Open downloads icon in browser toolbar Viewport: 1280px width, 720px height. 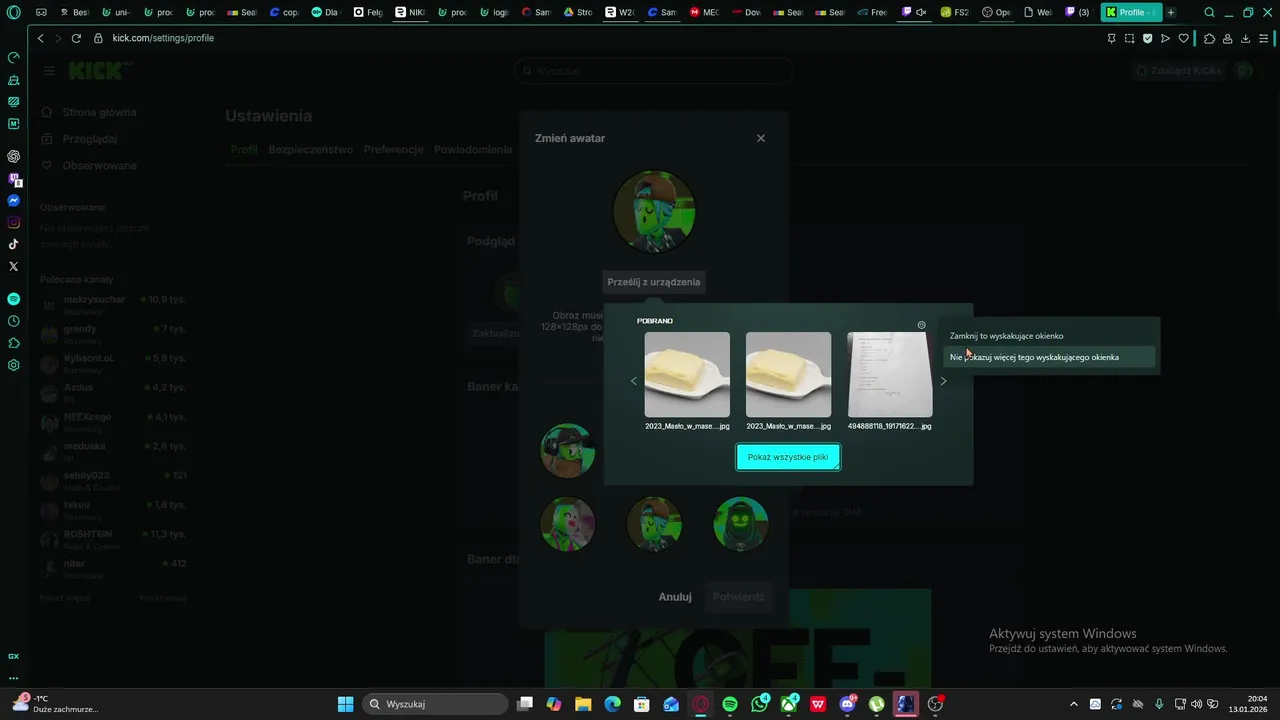(x=1245, y=38)
